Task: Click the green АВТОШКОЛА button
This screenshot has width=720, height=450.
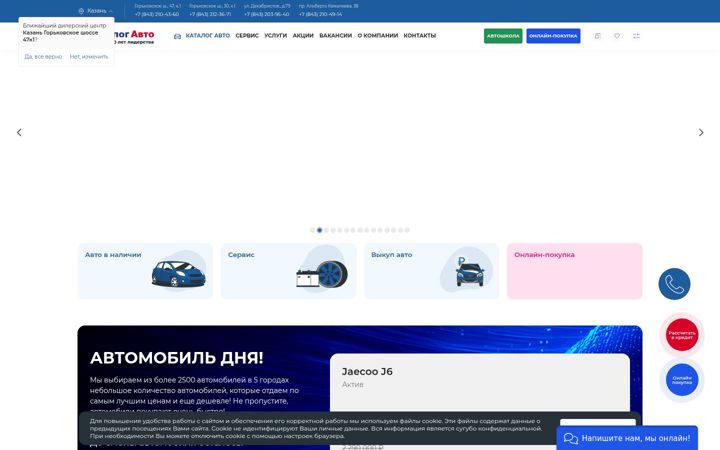Action: 503,36
